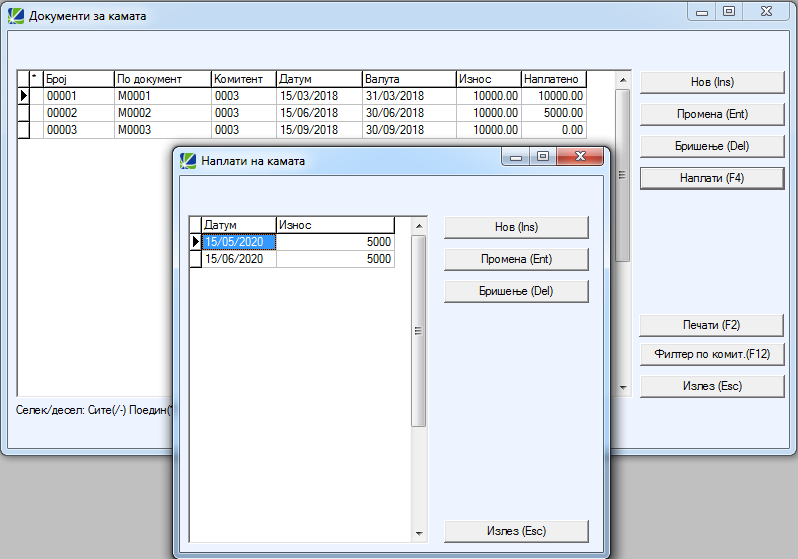Open Филтер по комит.(F12) button
Viewport: 798px width, 559px height.
(x=712, y=354)
